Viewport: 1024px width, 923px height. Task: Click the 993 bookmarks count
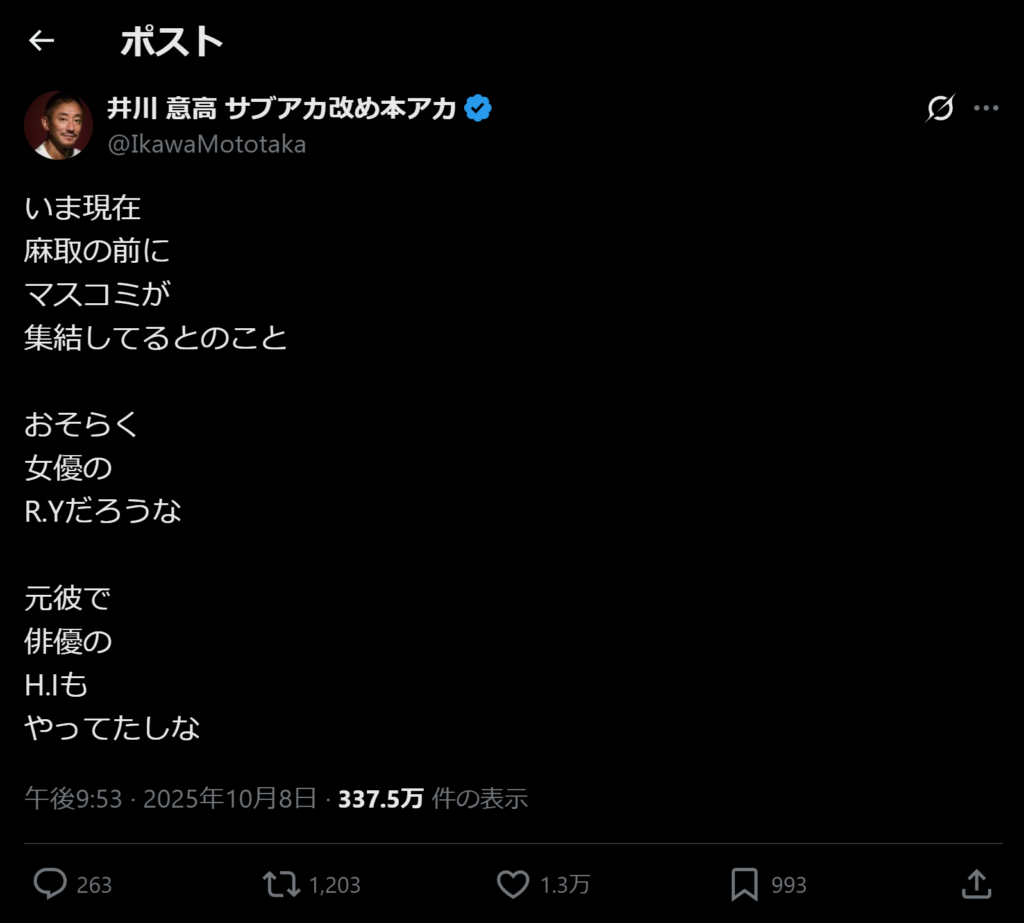click(789, 885)
